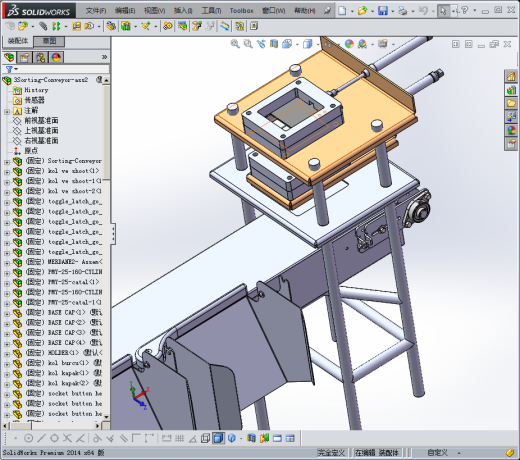Screen dimensions: 520x460
Task: Switch to DisplayManager tab icon
Action: pos(56,57)
